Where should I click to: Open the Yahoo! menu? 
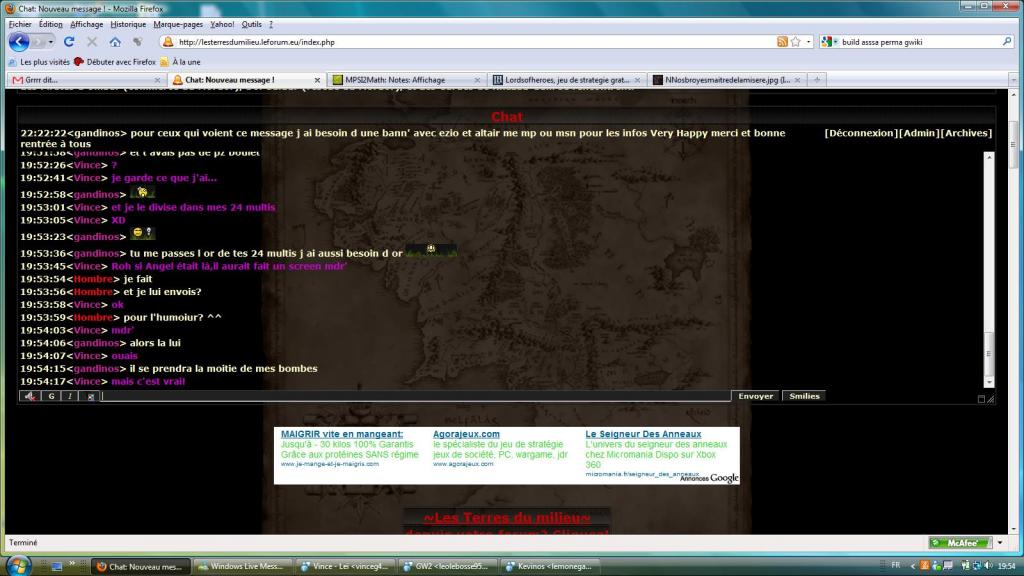pyautogui.click(x=222, y=24)
